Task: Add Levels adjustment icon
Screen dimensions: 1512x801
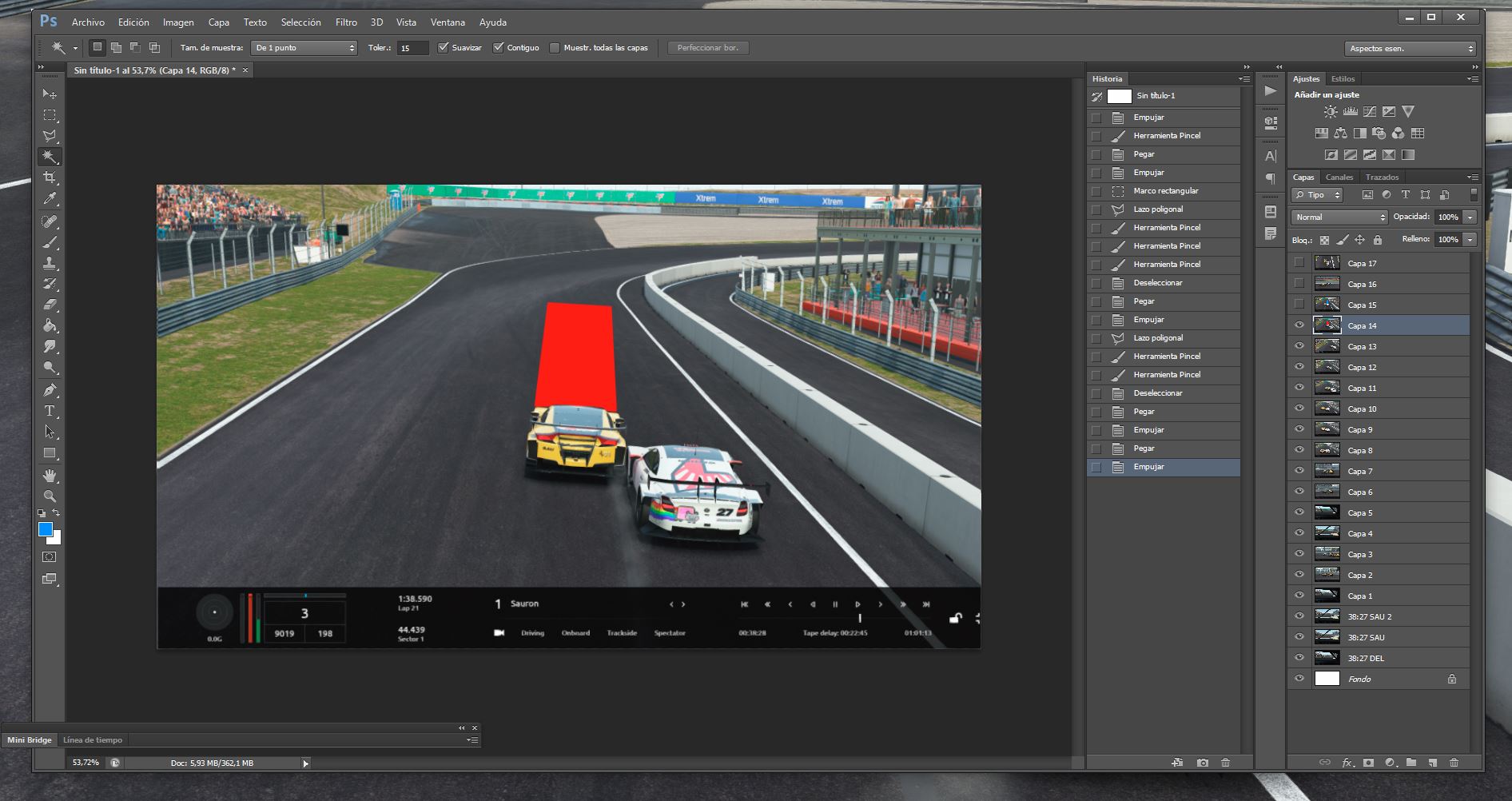Action: click(1351, 112)
